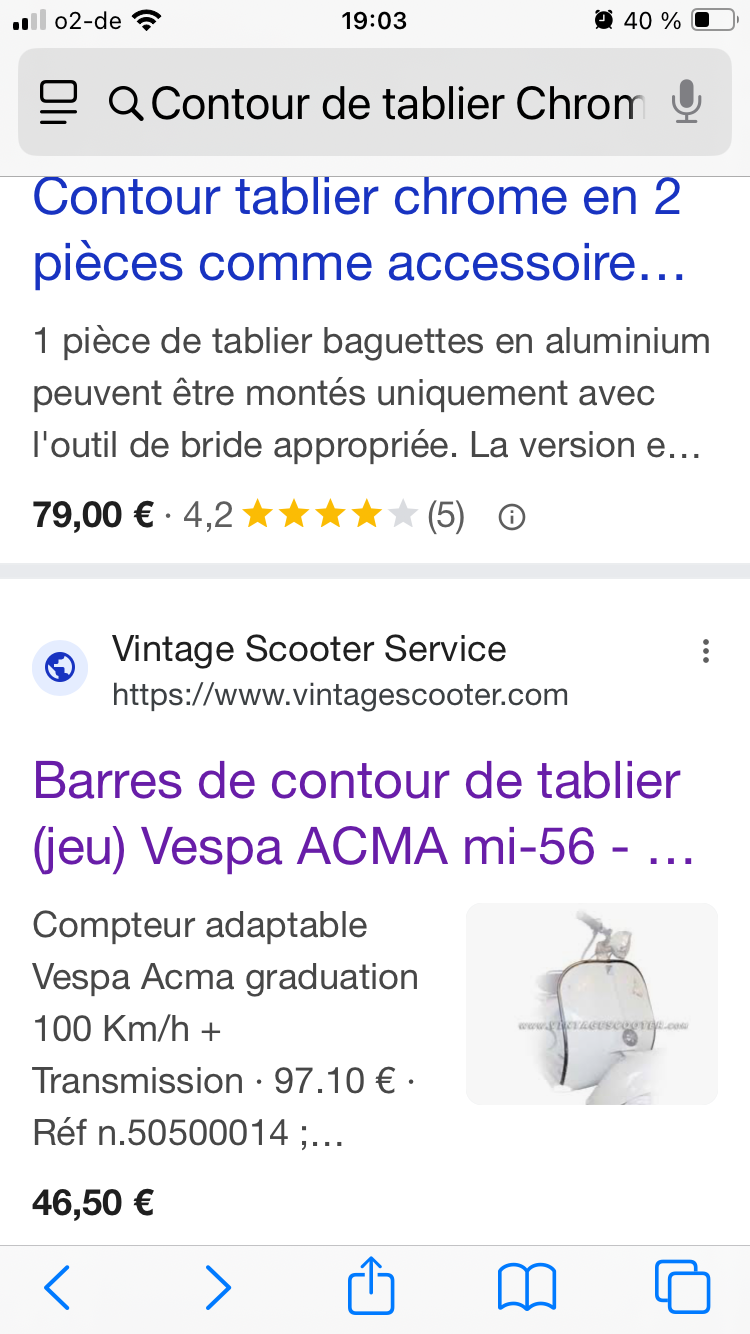Image resolution: width=750 pixels, height=1334 pixels.
Task: Tap the vintagescooter.com URL text
Action: pyautogui.click(x=340, y=694)
